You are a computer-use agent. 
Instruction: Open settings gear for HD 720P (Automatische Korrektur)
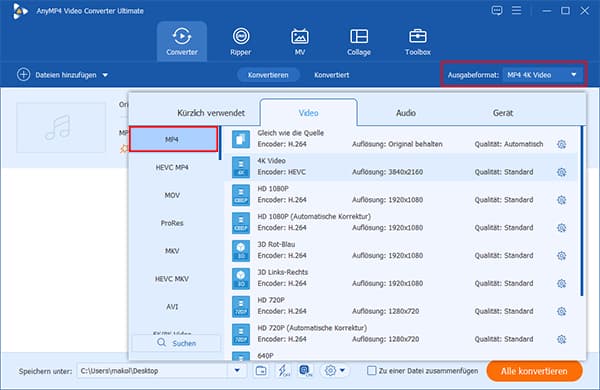(x=561, y=339)
